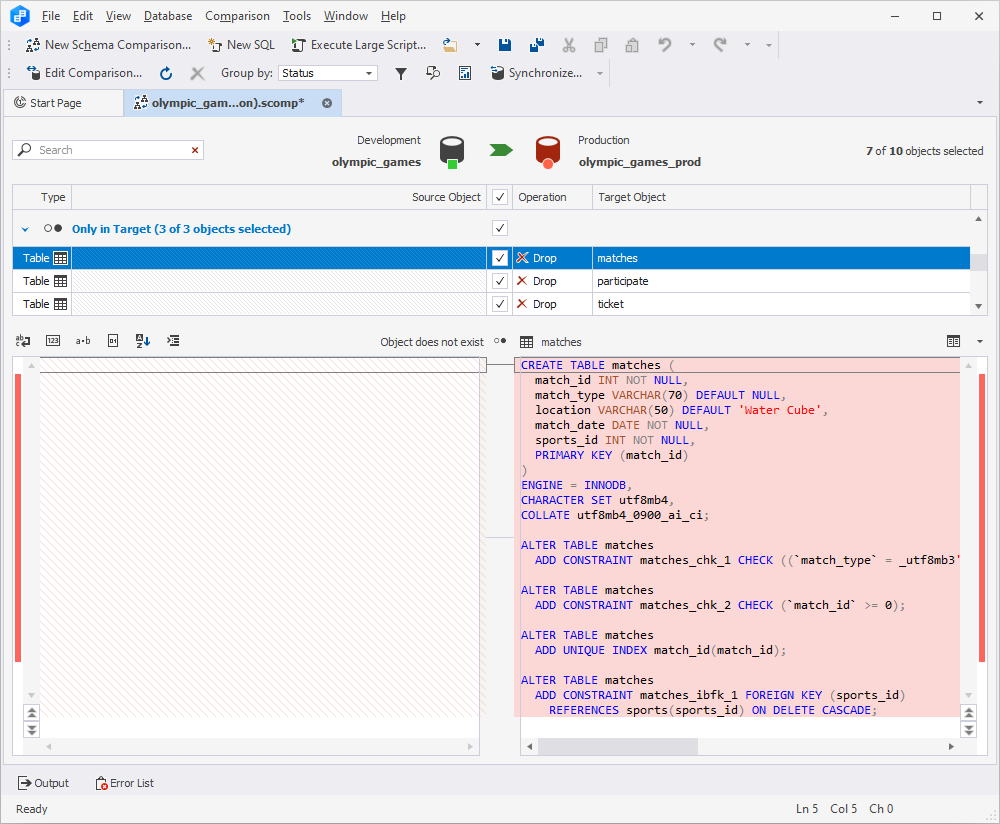The height and width of the screenshot is (824, 1000).
Task: Click Edit Comparison button
Action: click(84, 73)
